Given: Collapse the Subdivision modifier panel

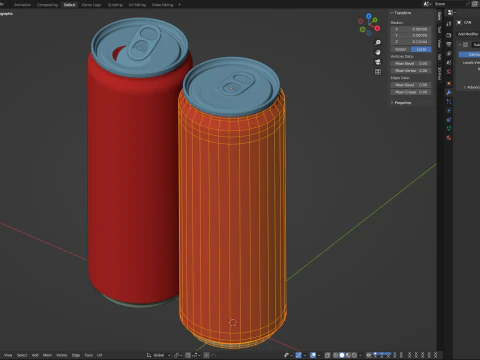Looking at the screenshot, I should point(459,45).
